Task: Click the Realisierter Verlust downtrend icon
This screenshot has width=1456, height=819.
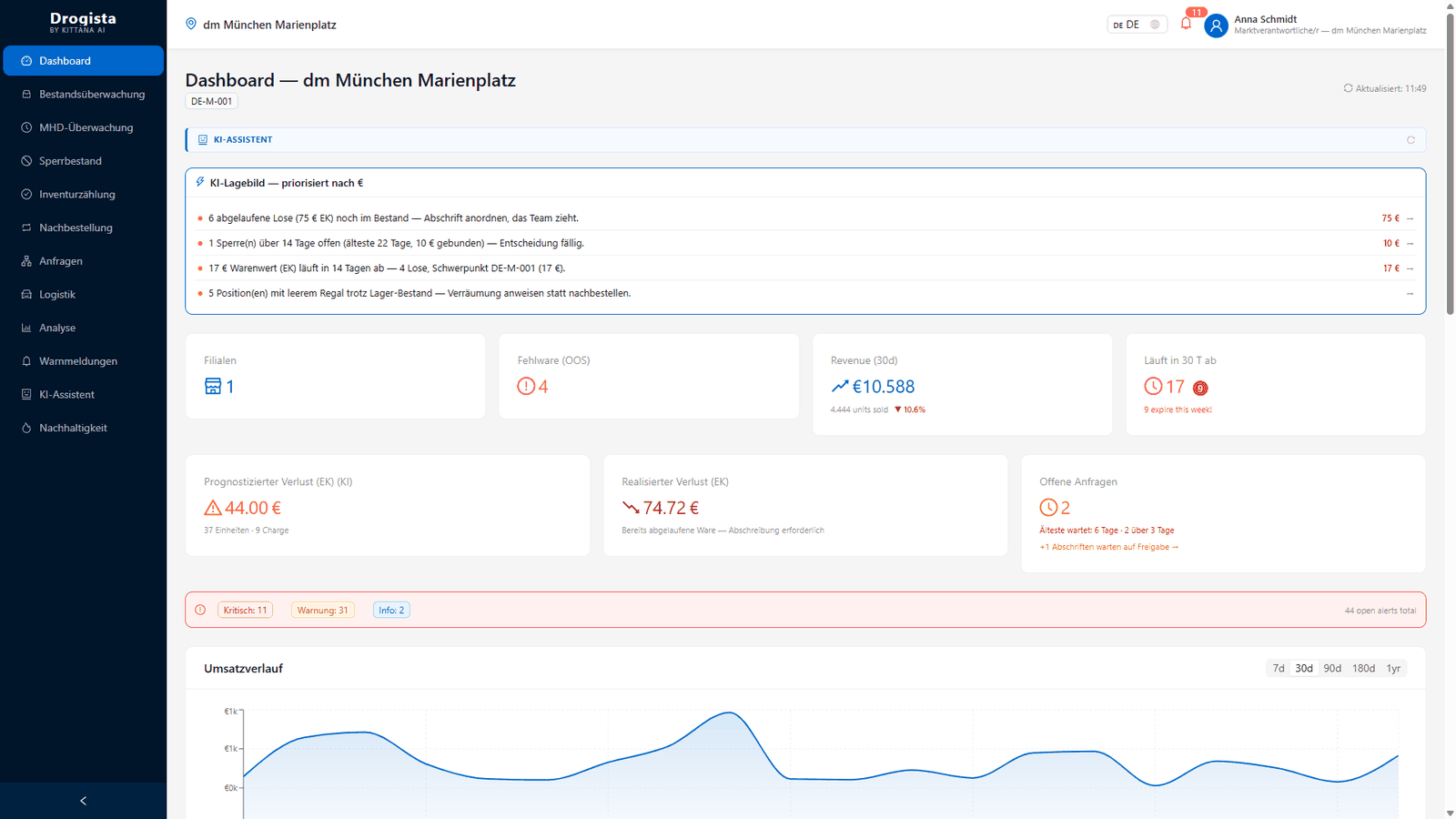Action: point(631,508)
